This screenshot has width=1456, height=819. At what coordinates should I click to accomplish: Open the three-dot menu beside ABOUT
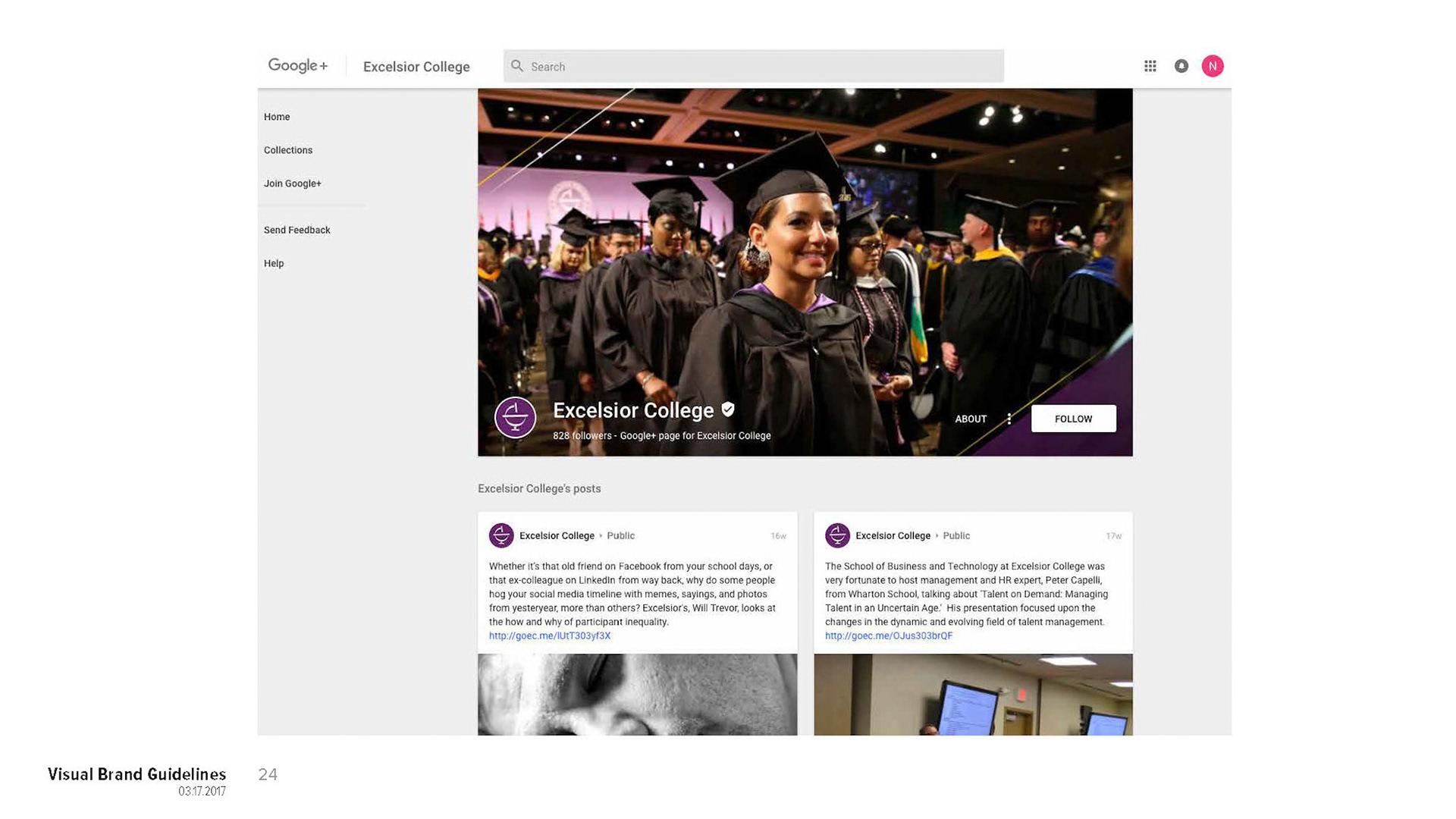1009,419
